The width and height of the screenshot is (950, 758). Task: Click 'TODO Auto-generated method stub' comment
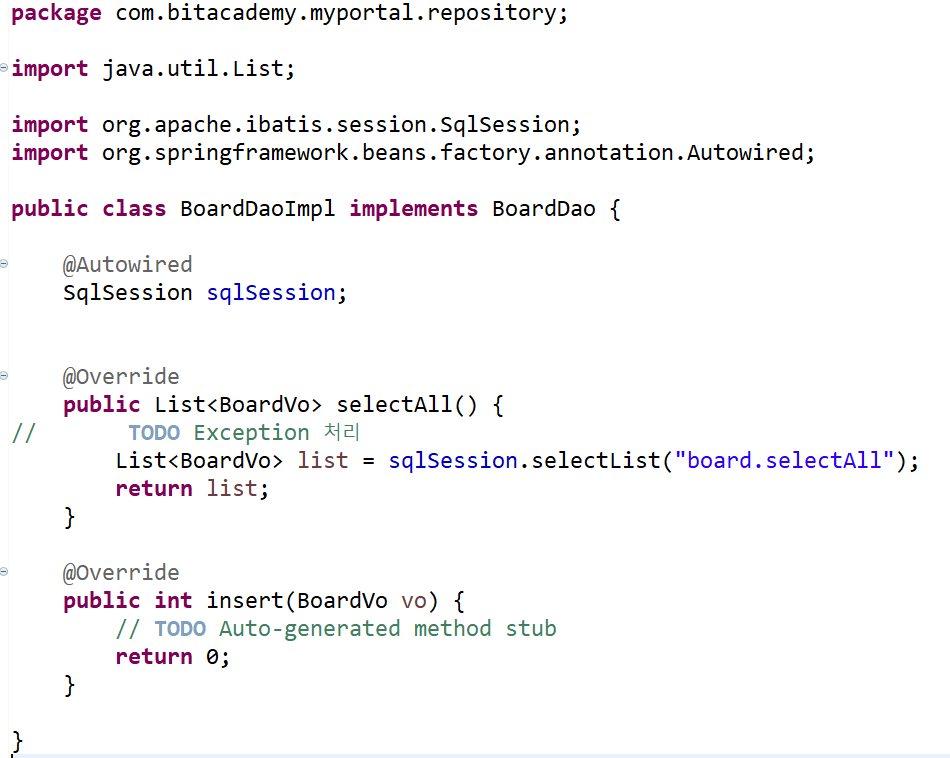pyautogui.click(x=354, y=629)
